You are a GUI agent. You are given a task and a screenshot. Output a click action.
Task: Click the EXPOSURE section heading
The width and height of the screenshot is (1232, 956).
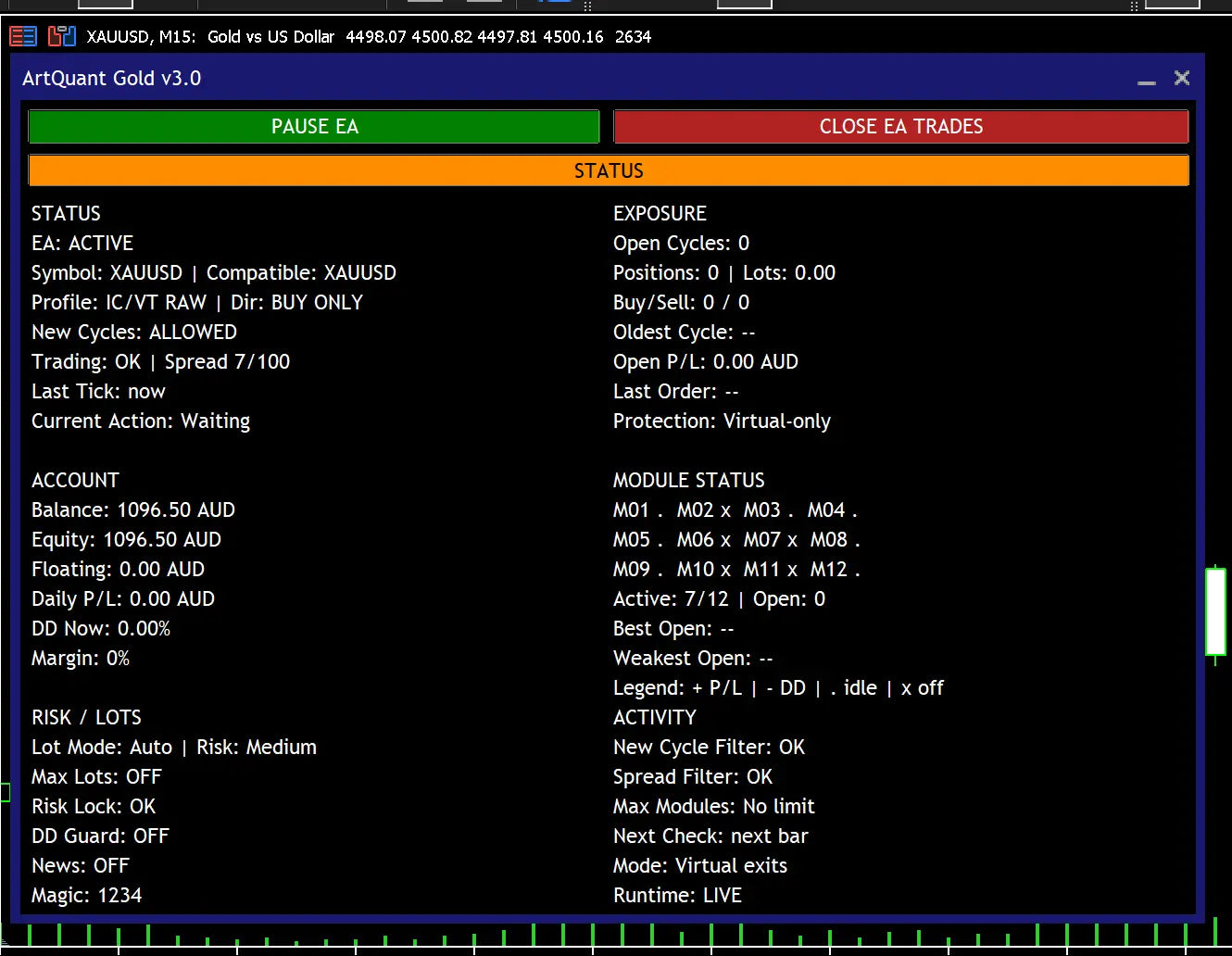660,213
